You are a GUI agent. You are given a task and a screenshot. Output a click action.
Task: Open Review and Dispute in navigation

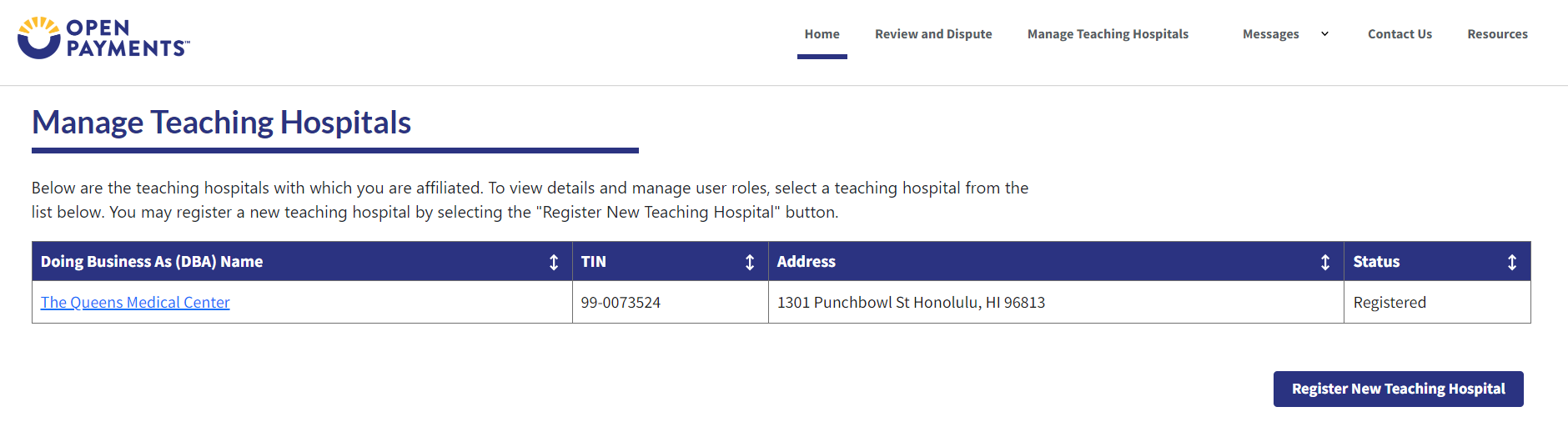933,34
